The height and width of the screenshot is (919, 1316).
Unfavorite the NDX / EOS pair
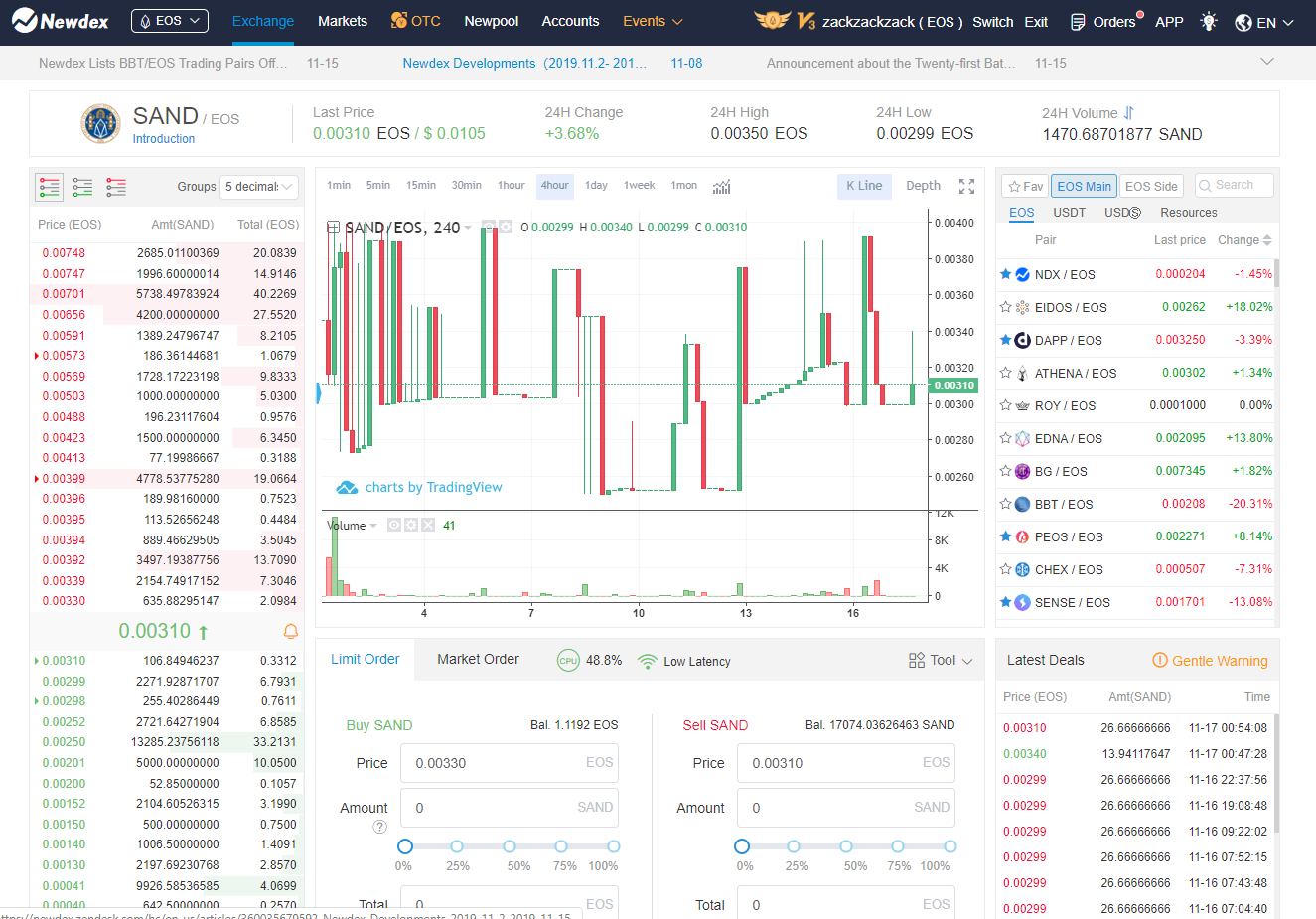coord(1006,274)
